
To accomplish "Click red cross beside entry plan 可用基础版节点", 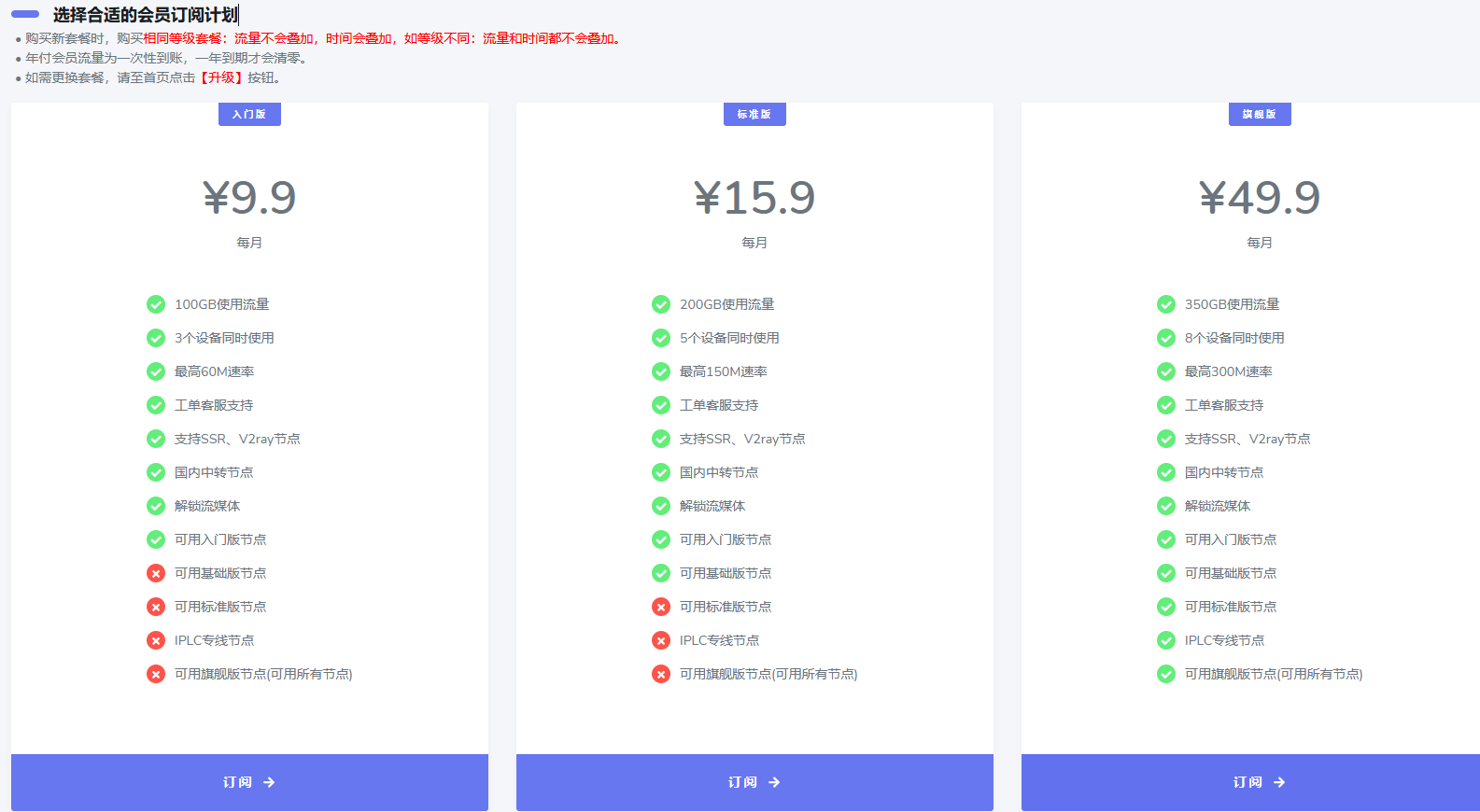I will pyautogui.click(x=156, y=573).
